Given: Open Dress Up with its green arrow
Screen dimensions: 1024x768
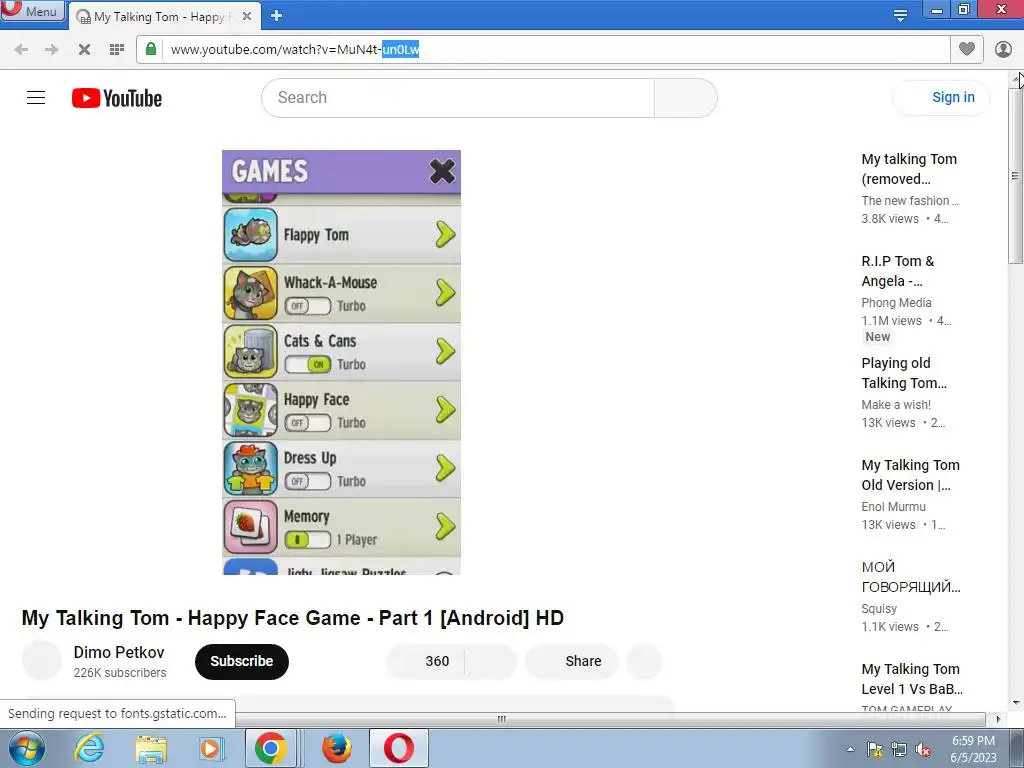Looking at the screenshot, I should pyautogui.click(x=445, y=468).
